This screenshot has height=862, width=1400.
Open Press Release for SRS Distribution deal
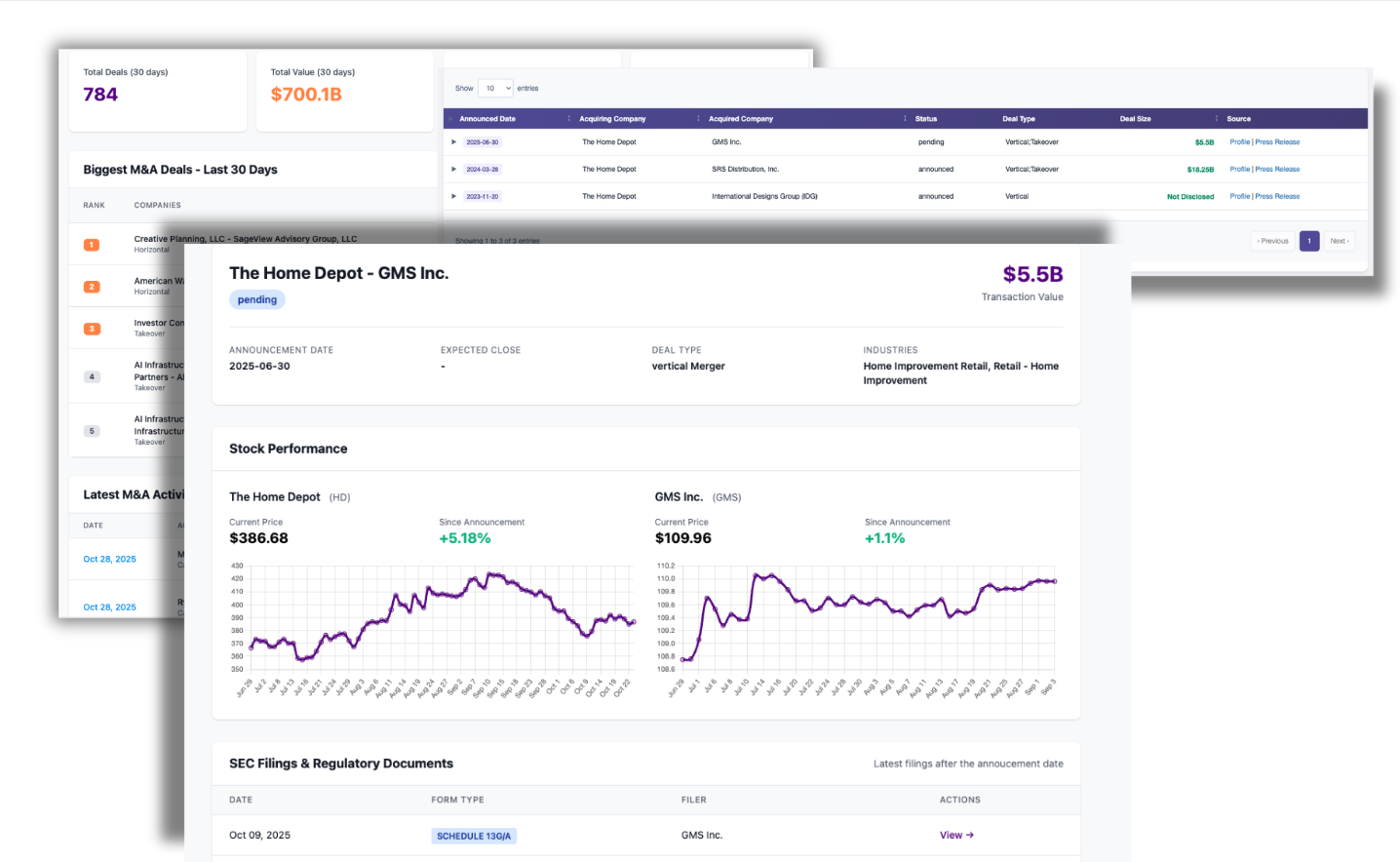pyautogui.click(x=1280, y=169)
